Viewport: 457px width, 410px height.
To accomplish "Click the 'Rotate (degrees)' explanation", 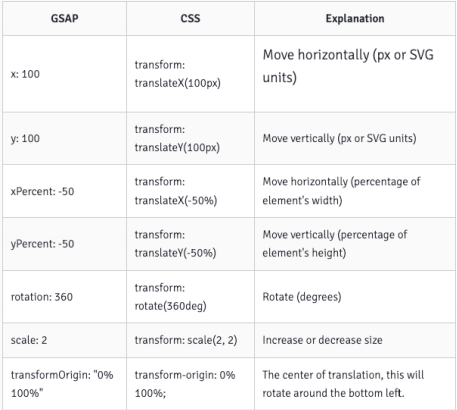I will click(302, 296).
